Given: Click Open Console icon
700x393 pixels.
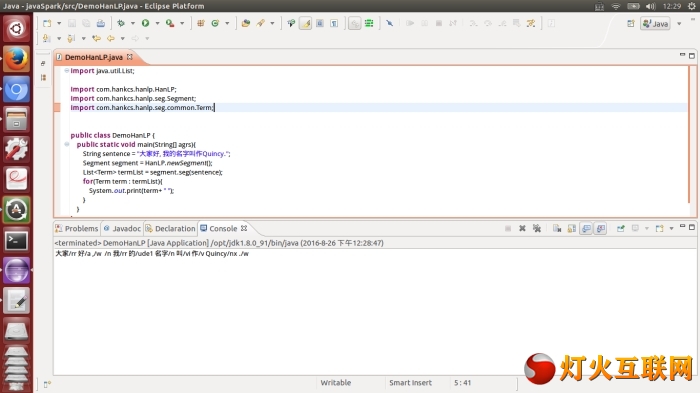Looking at the screenshot, I should [659, 228].
